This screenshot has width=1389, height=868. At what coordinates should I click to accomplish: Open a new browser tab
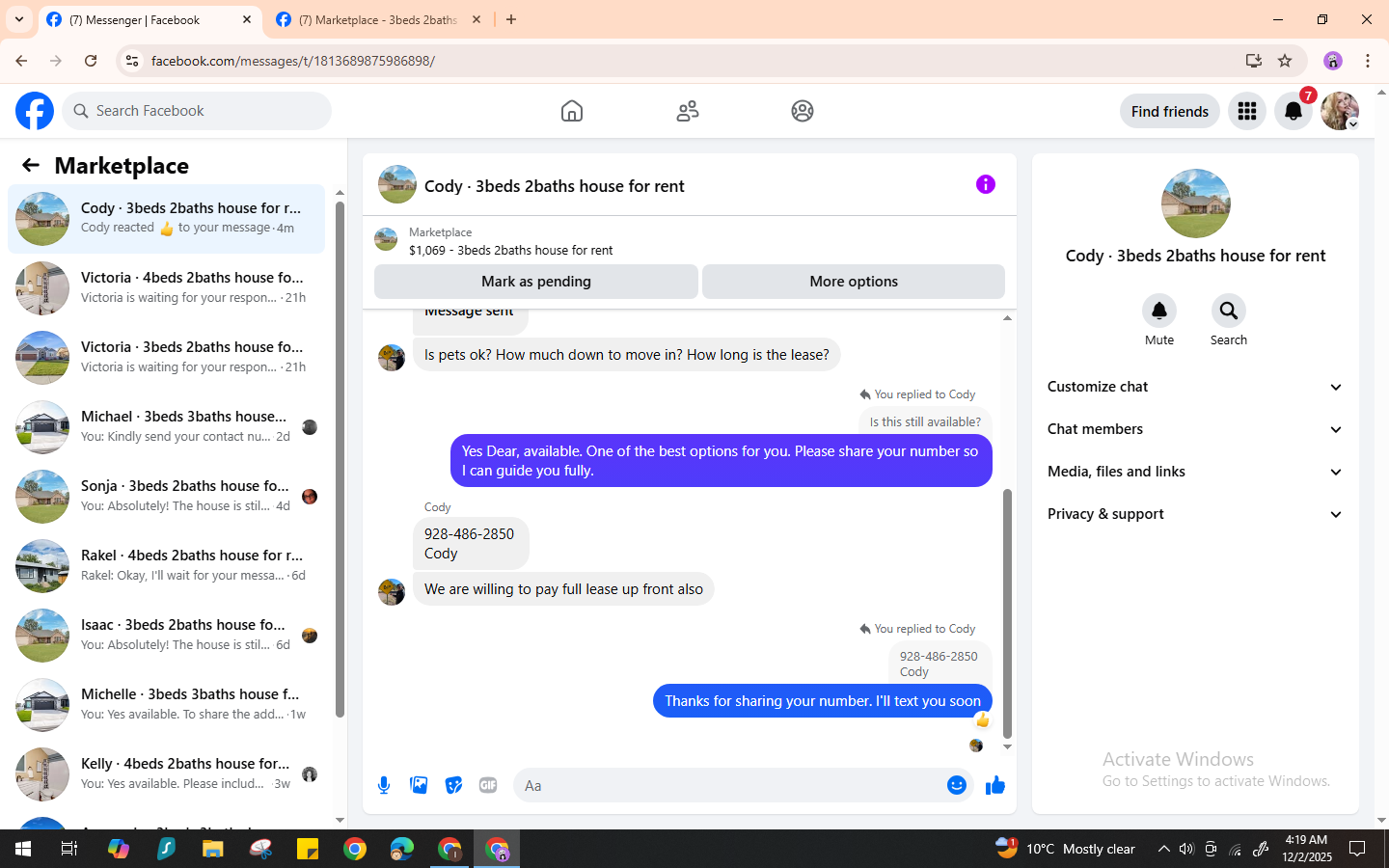pos(511,19)
